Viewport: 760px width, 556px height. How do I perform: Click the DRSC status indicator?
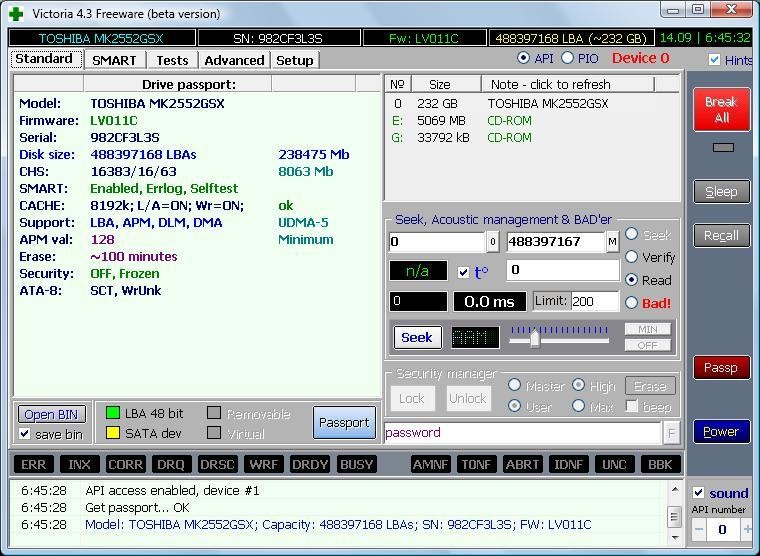point(217,464)
